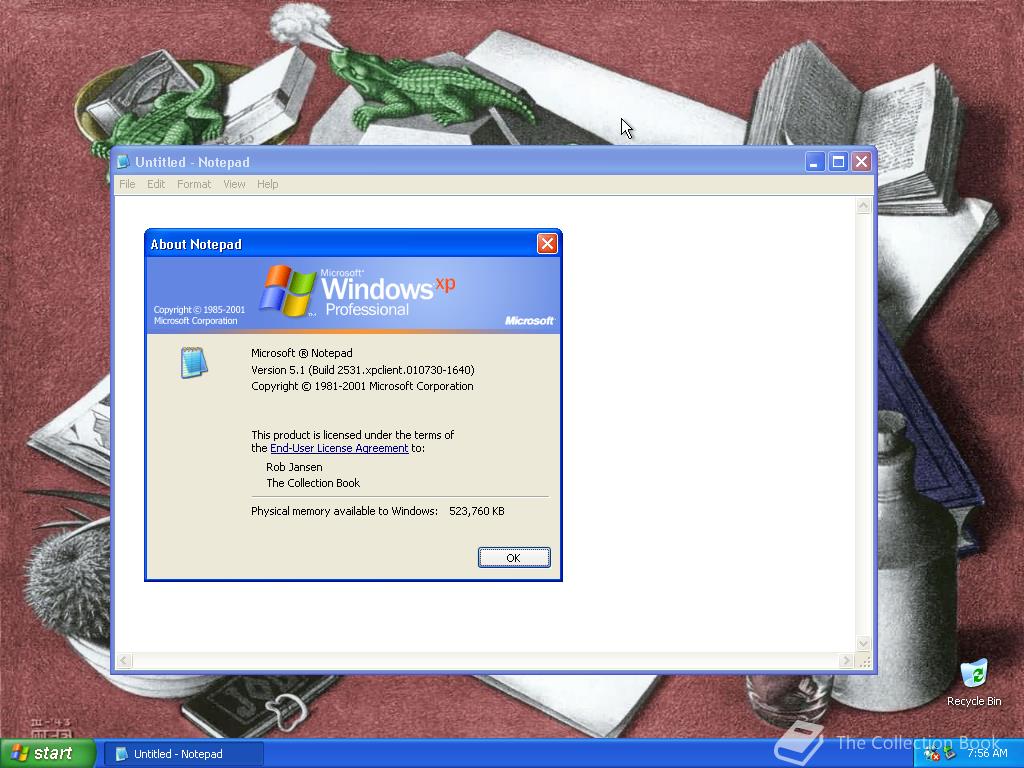Click the Windows XP Professional logo banner
The image size is (1024, 768).
click(353, 295)
